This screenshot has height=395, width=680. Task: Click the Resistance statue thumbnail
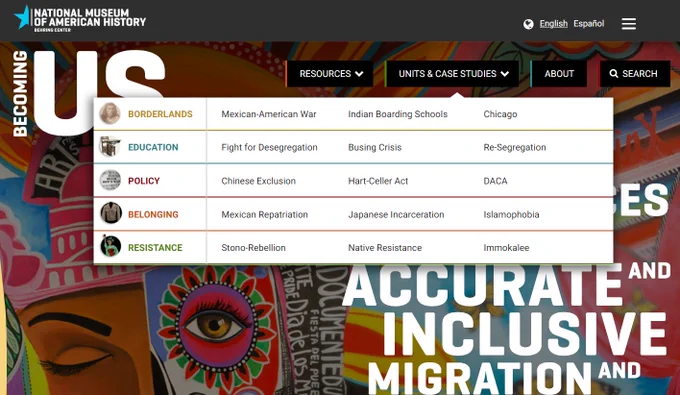tap(110, 247)
